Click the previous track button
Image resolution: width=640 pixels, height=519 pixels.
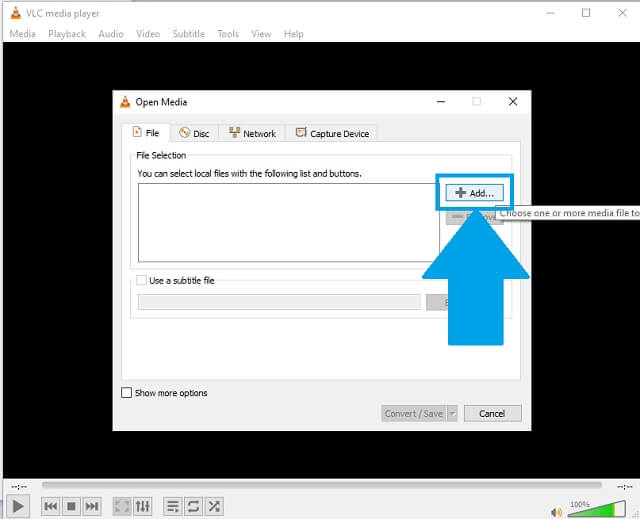(x=50, y=507)
